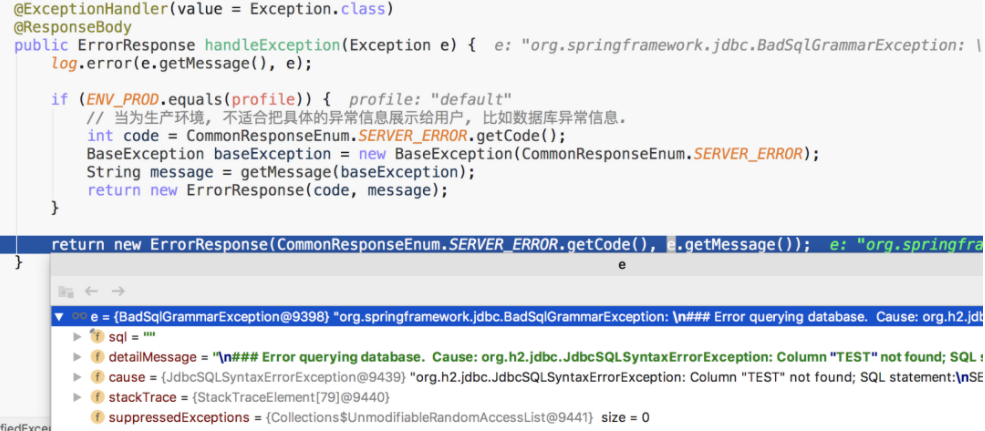
Task: Expand the sql field row
Action: tap(77, 337)
